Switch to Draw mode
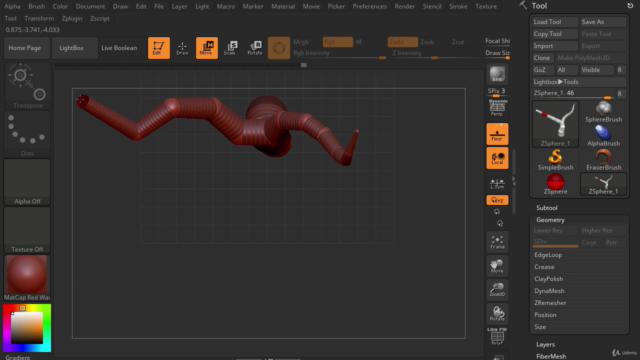This screenshot has height=360, width=640. [x=182, y=48]
